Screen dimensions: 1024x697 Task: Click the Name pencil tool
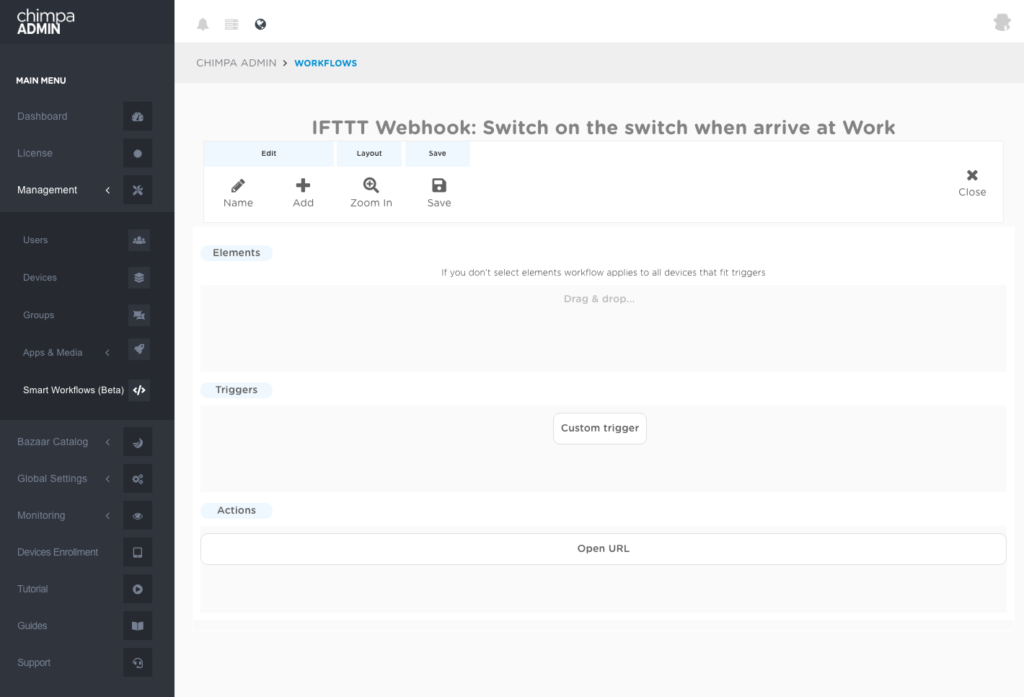pos(238,193)
